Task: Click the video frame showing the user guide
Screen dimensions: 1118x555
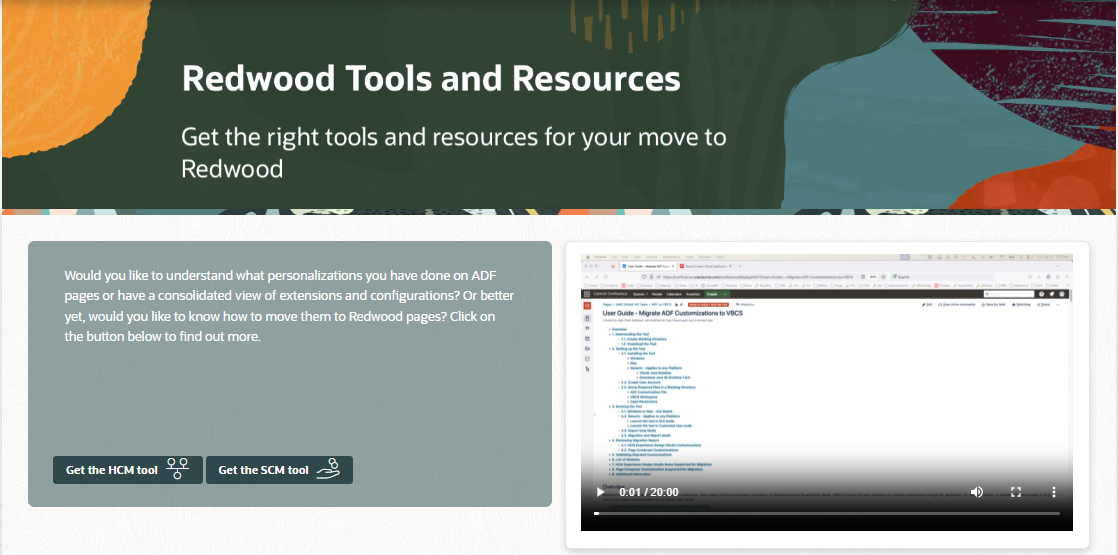Action: pos(826,391)
